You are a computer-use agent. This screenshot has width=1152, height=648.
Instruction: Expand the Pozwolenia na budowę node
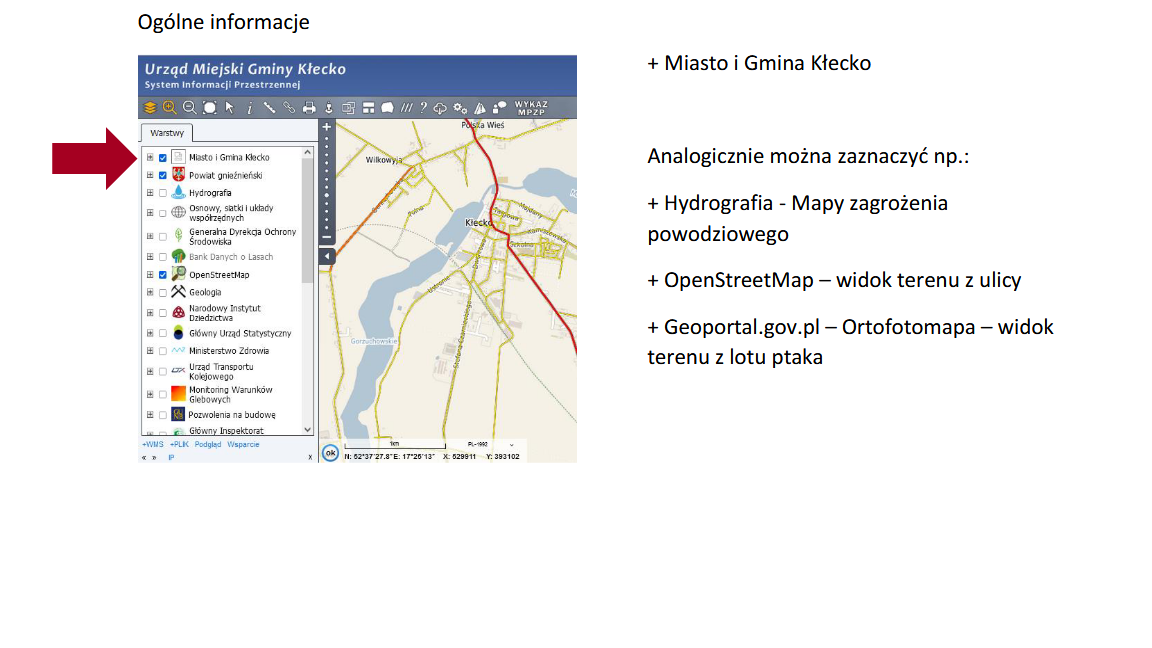click(x=150, y=414)
